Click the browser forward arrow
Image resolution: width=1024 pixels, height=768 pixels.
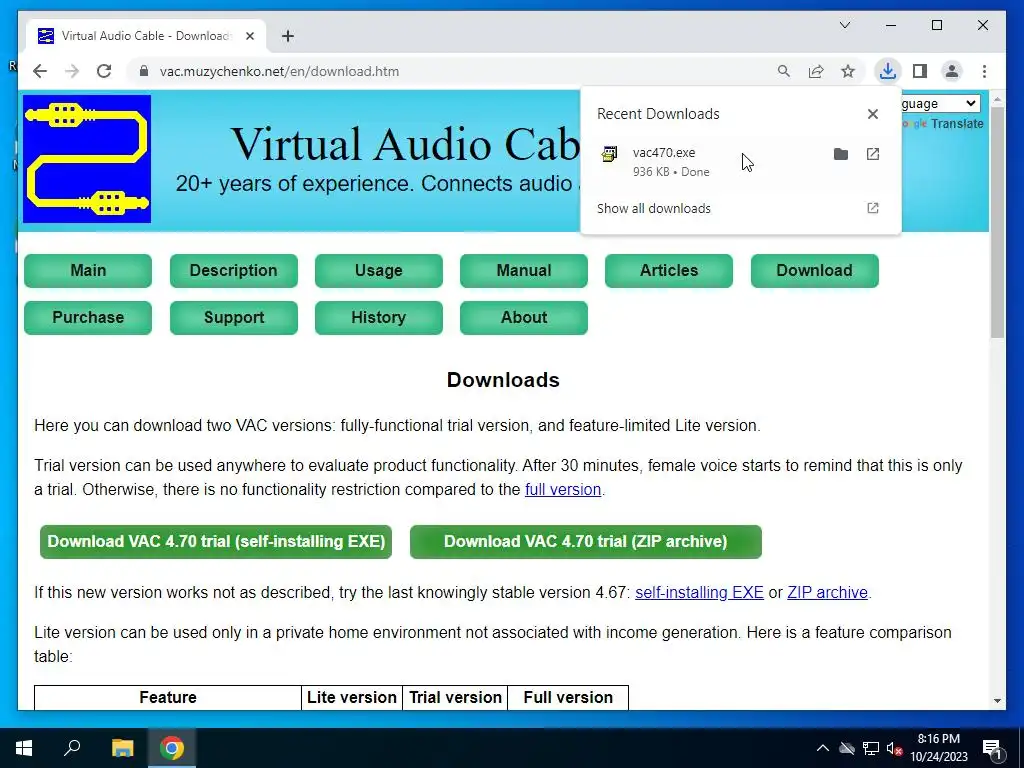point(72,71)
